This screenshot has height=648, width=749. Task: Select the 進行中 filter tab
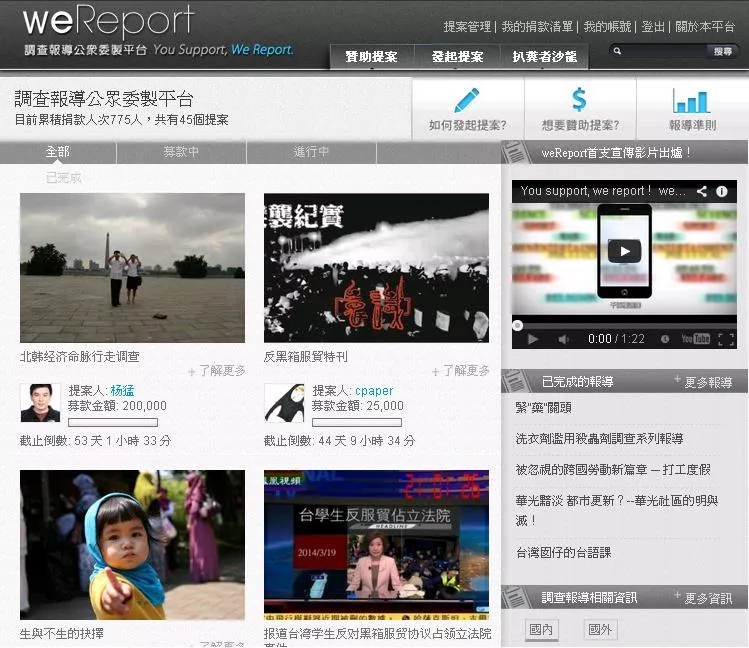click(311, 152)
